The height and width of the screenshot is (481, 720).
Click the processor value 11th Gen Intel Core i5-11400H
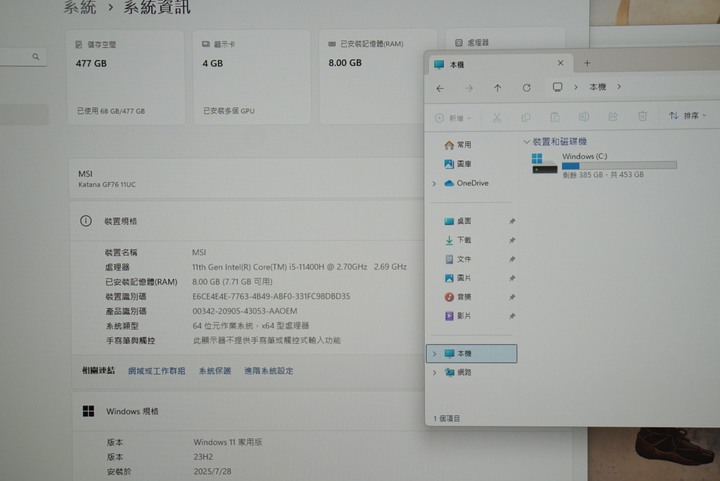[299, 267]
